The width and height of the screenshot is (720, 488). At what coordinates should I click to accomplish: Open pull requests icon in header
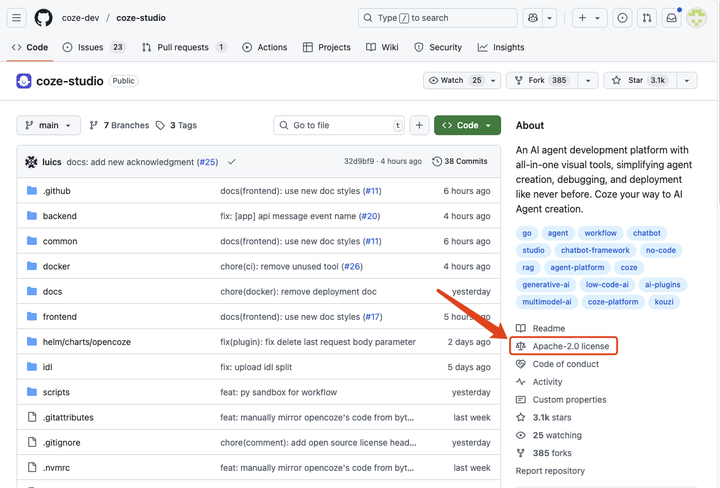click(647, 18)
